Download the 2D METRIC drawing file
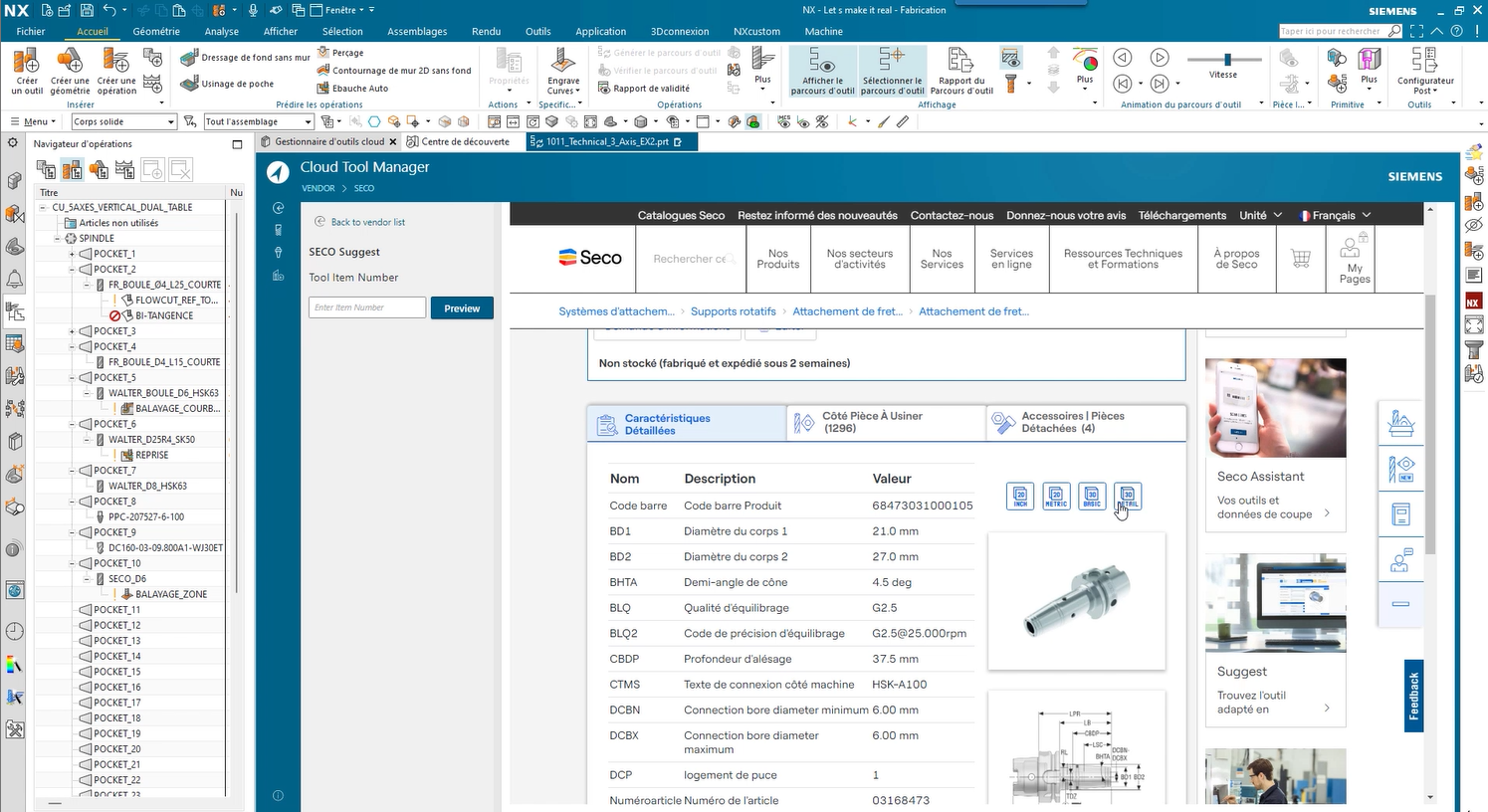 (x=1056, y=496)
